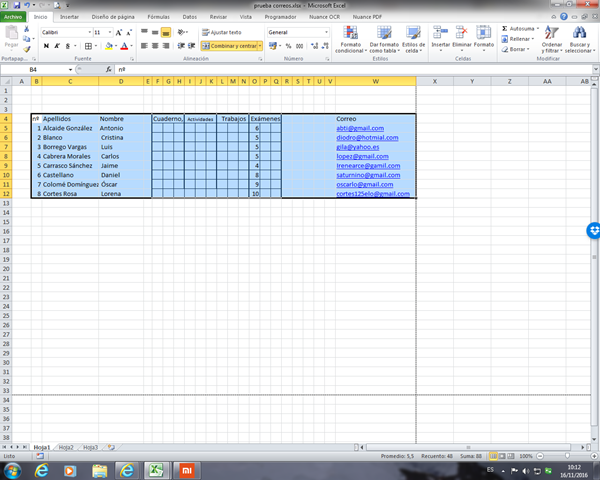600x480 pixels.
Task: Toggle italic (K) formatting
Action: (57, 46)
